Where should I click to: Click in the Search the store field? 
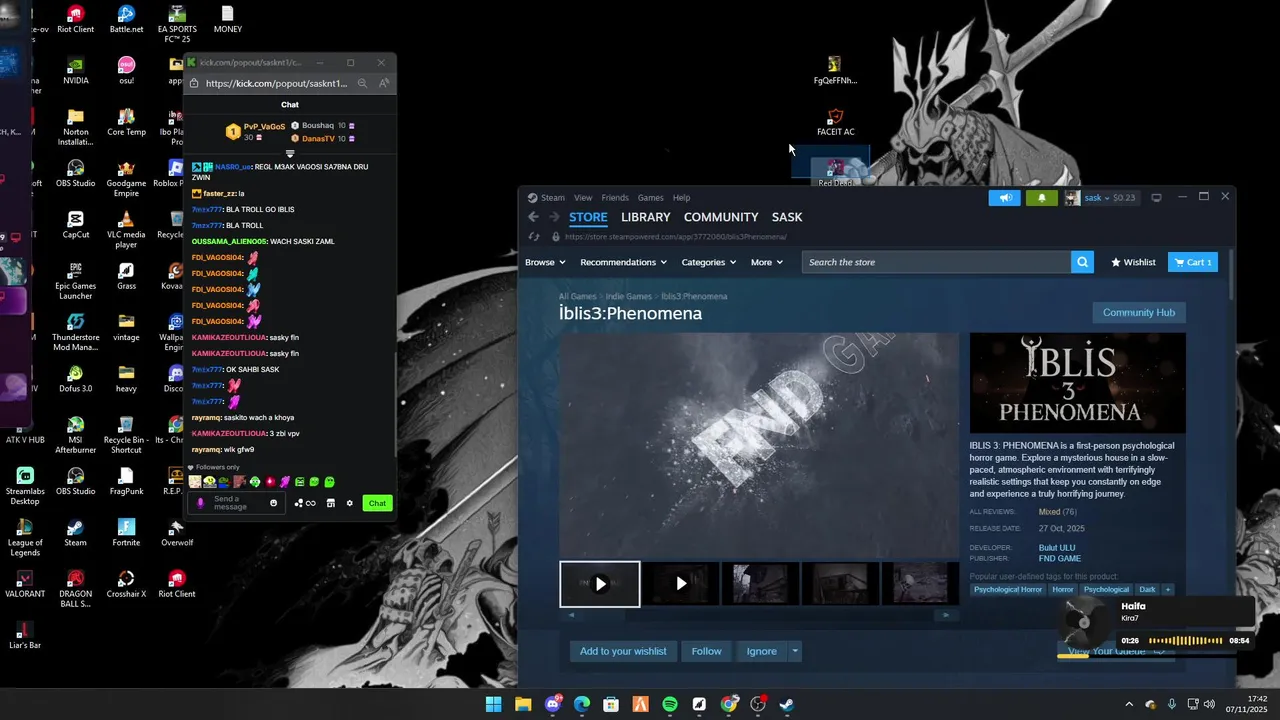pyautogui.click(x=936, y=262)
